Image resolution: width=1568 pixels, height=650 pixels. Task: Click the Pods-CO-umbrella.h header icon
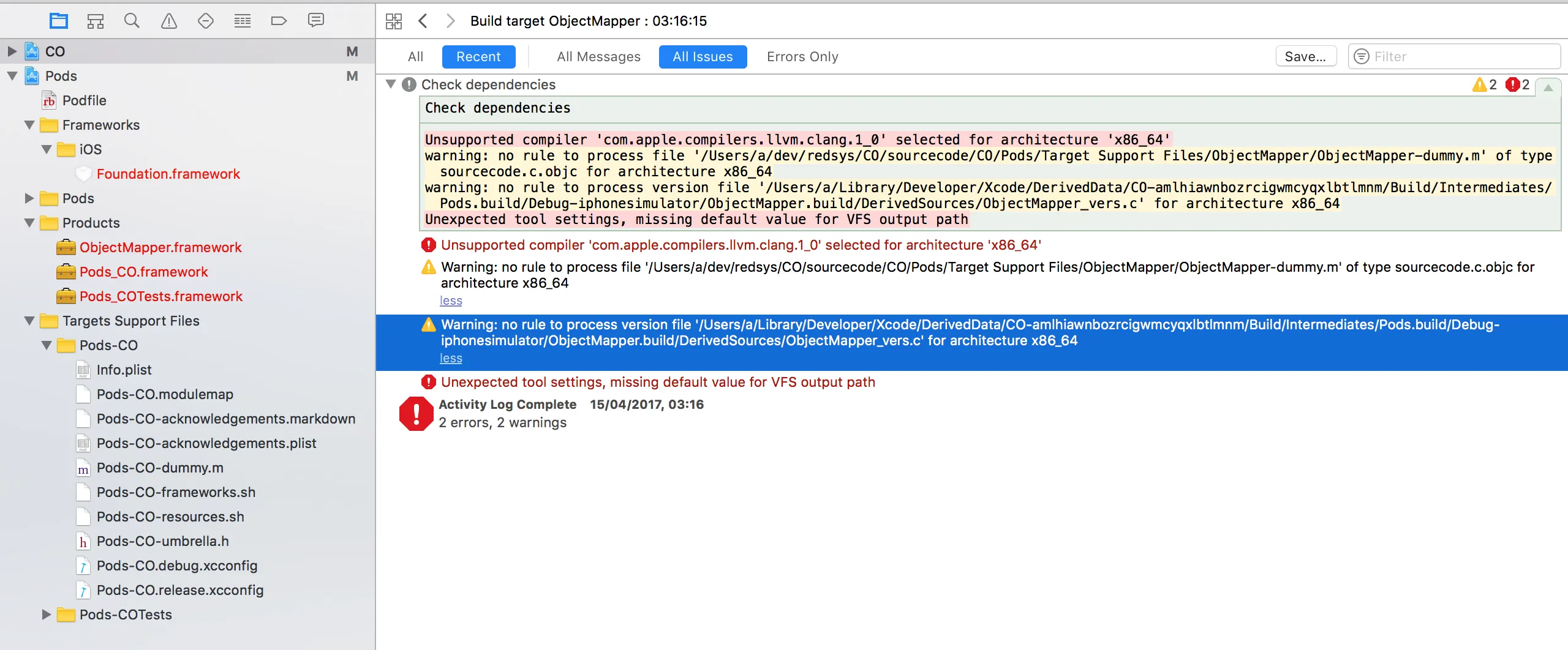83,542
